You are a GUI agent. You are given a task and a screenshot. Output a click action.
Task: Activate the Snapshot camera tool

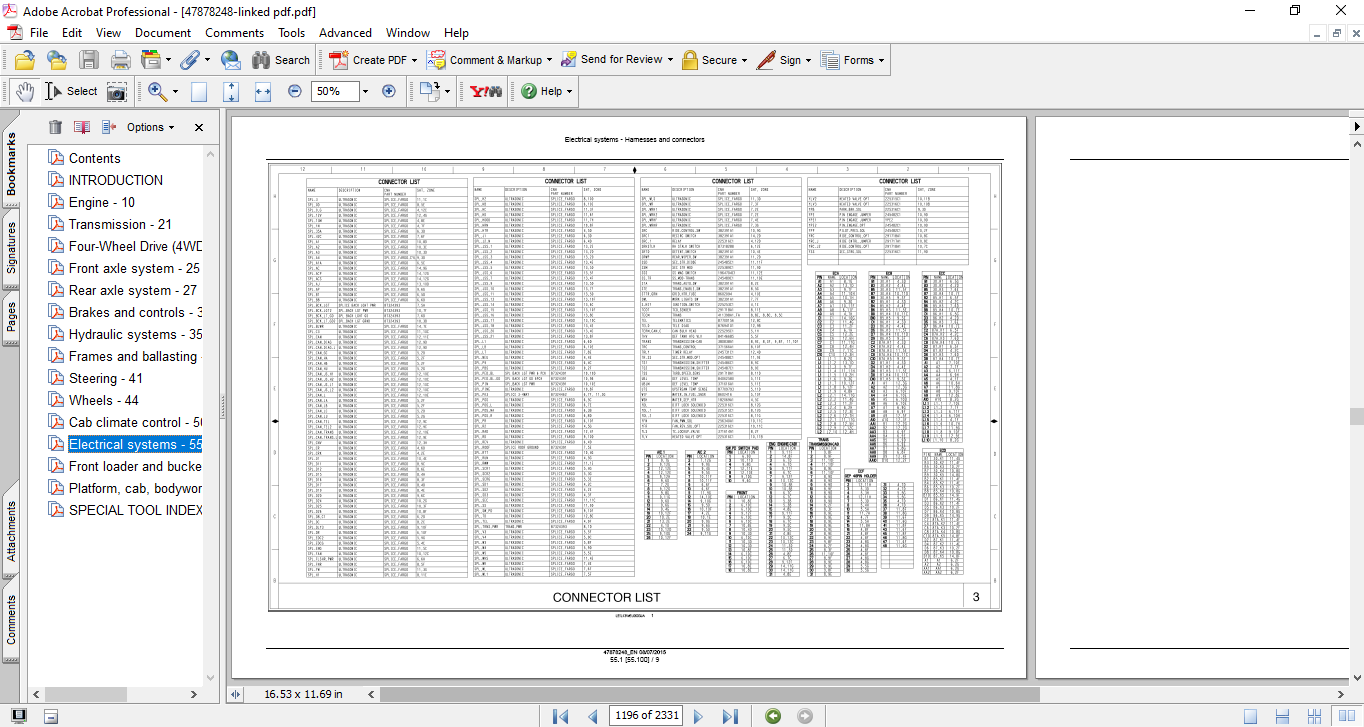click(117, 91)
